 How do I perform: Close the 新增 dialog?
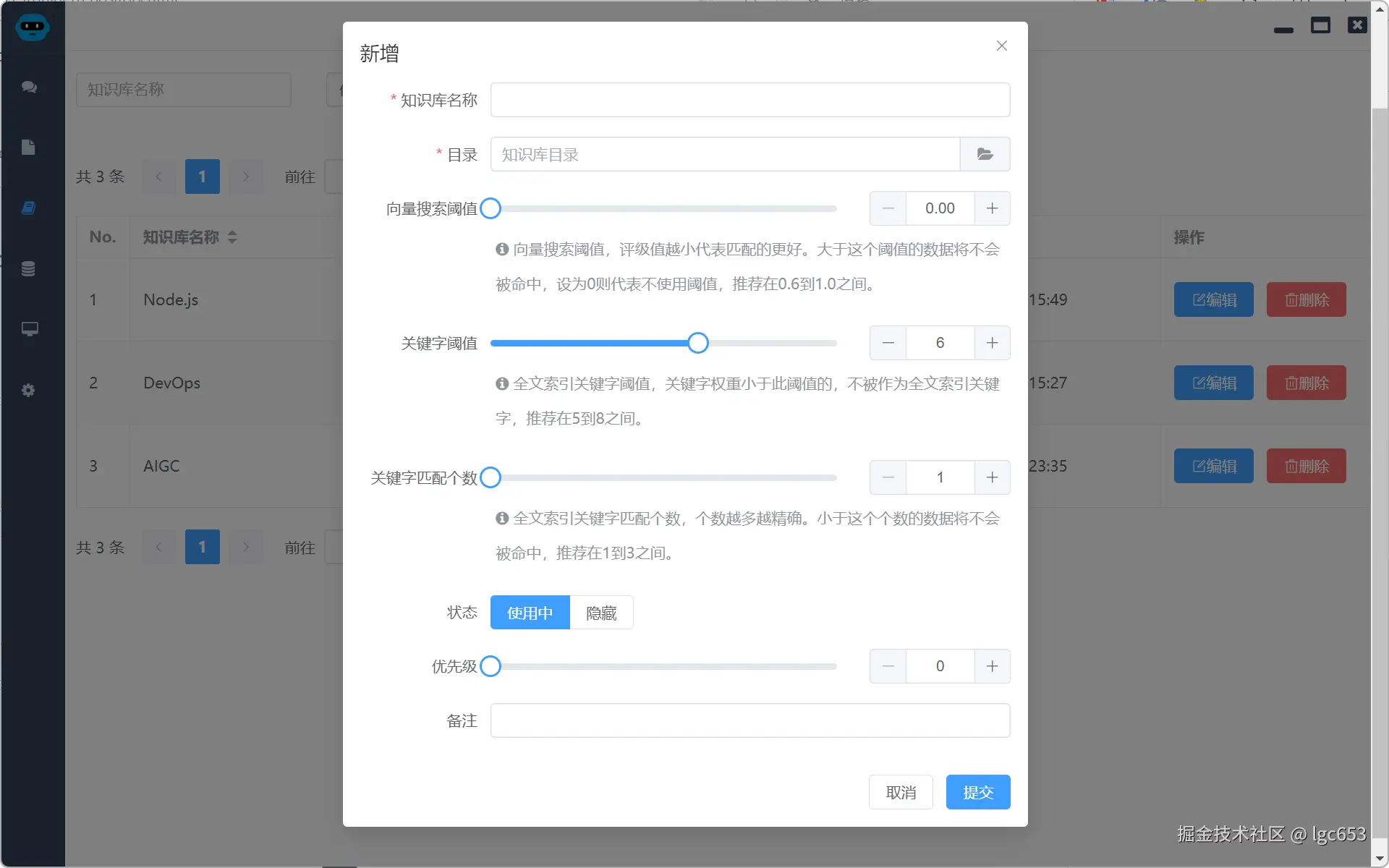pos(1001,45)
